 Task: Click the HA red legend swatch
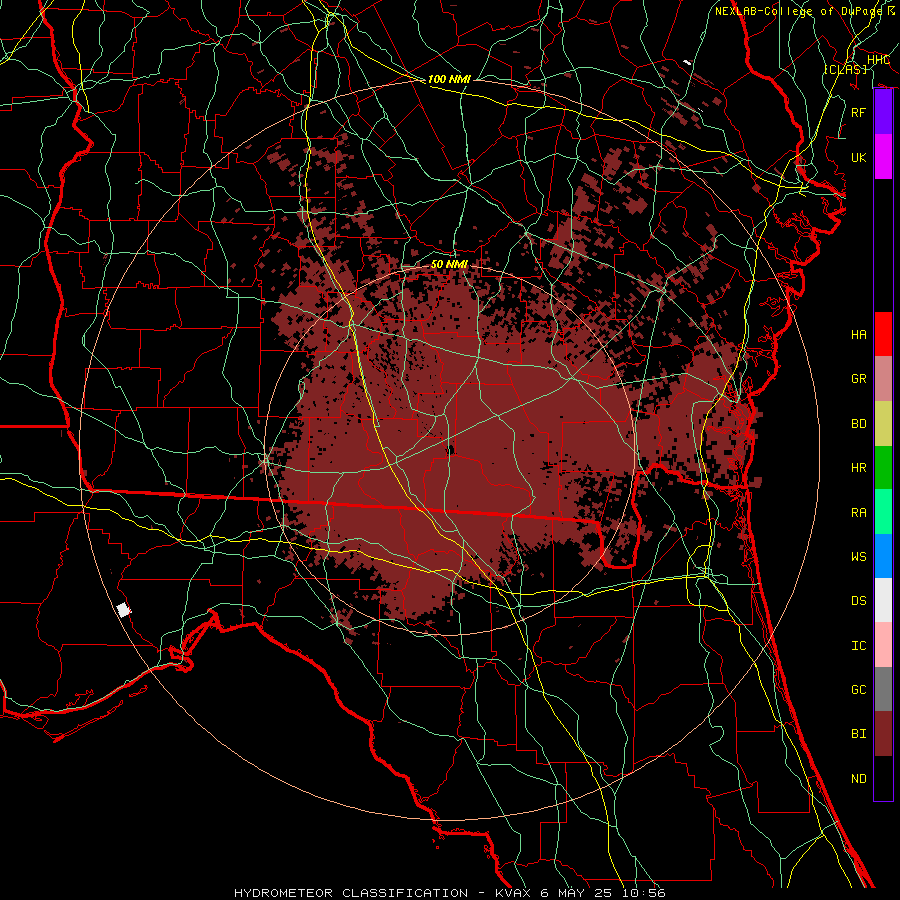click(883, 334)
